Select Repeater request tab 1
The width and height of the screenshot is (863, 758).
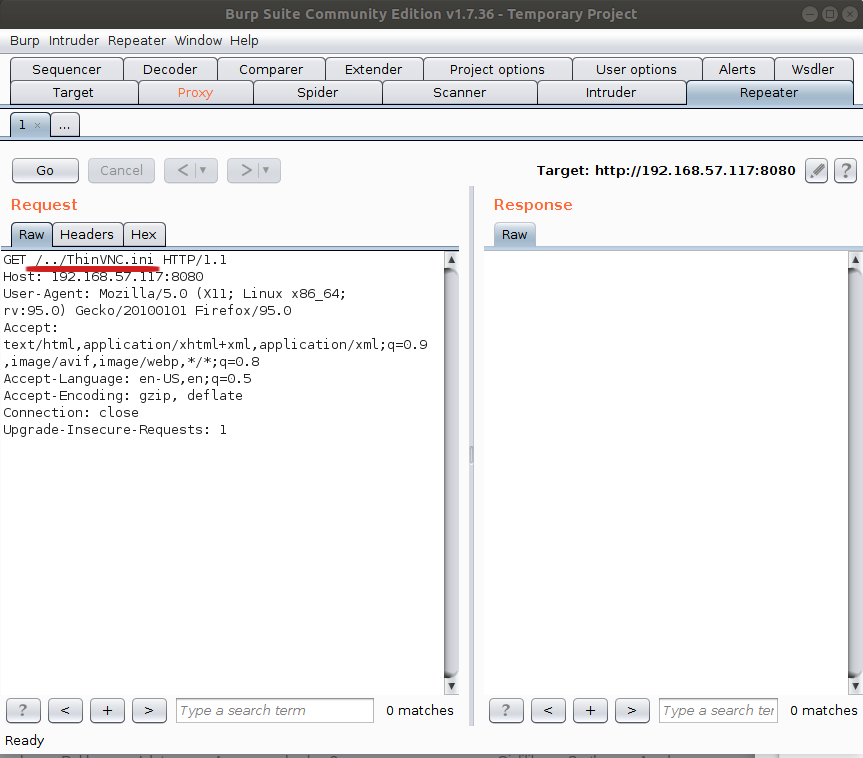[23, 125]
